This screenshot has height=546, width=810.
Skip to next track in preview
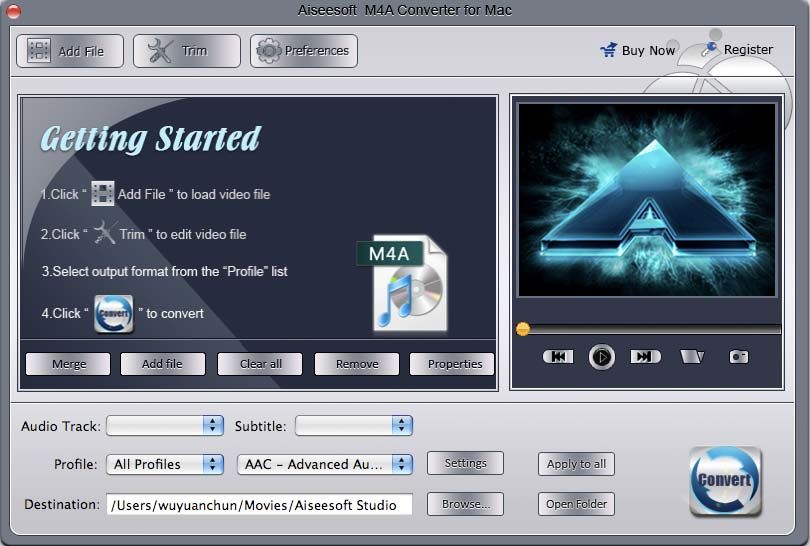click(x=645, y=356)
